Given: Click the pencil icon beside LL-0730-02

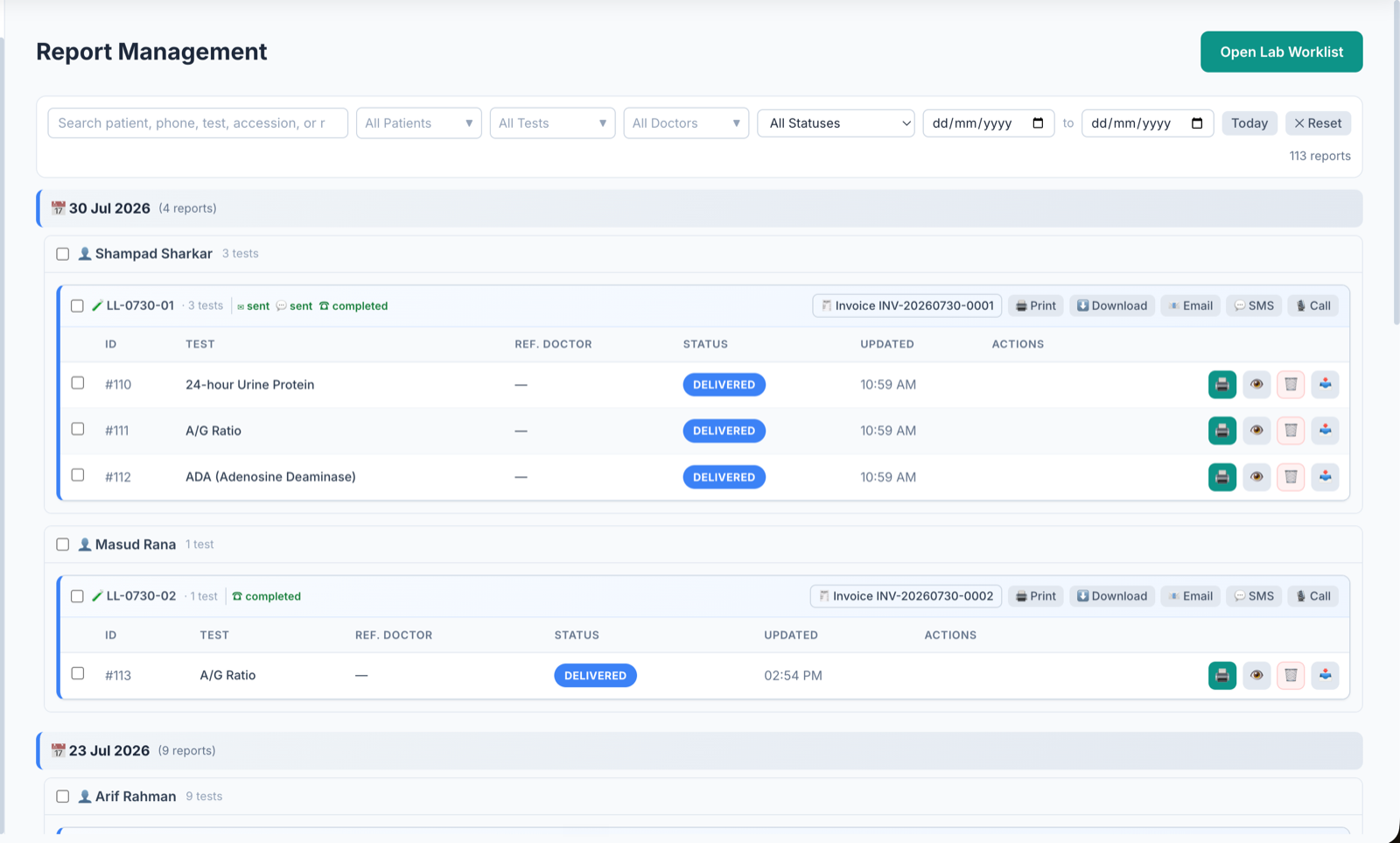Looking at the screenshot, I should point(97,596).
